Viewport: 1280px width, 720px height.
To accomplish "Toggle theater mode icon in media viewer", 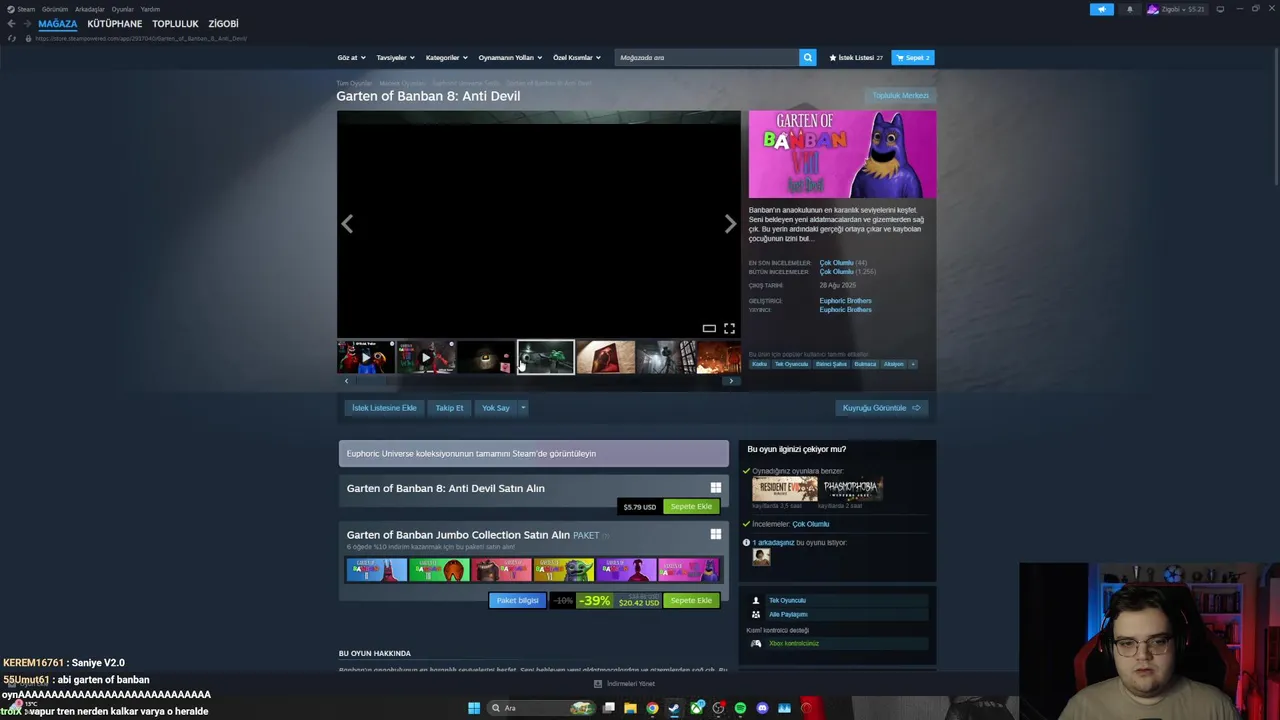I will [709, 328].
